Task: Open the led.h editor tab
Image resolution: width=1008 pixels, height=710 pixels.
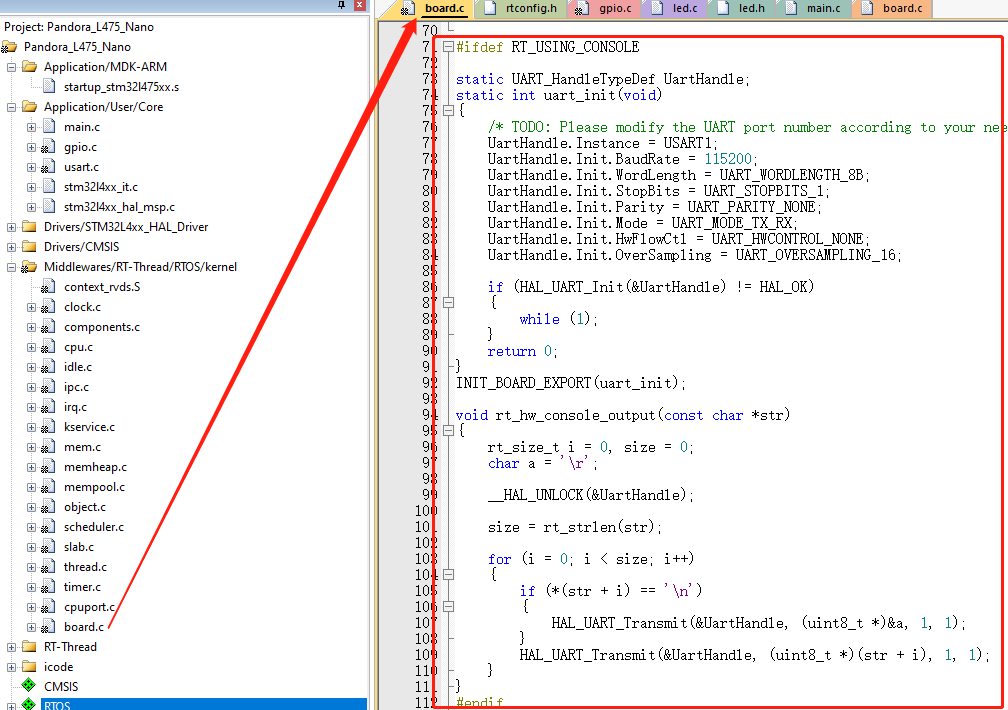Action: pos(751,9)
